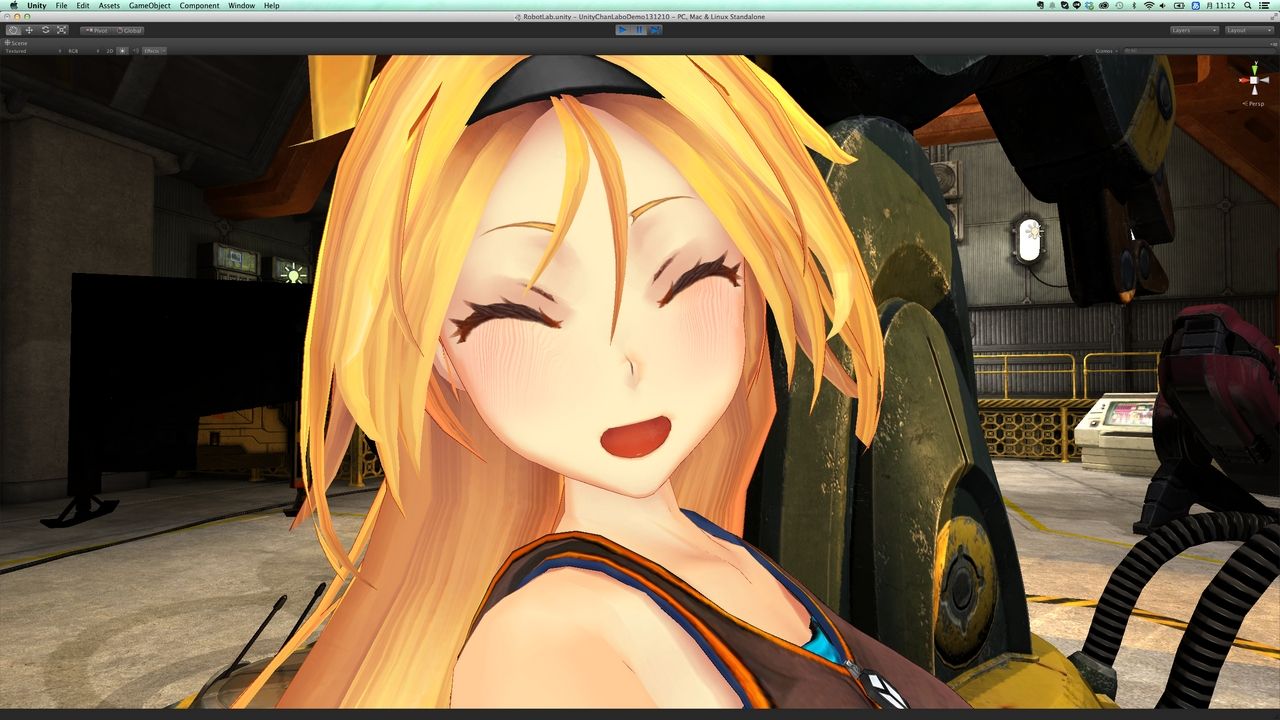Open the Window menu
This screenshot has height=720, width=1280.
point(241,6)
